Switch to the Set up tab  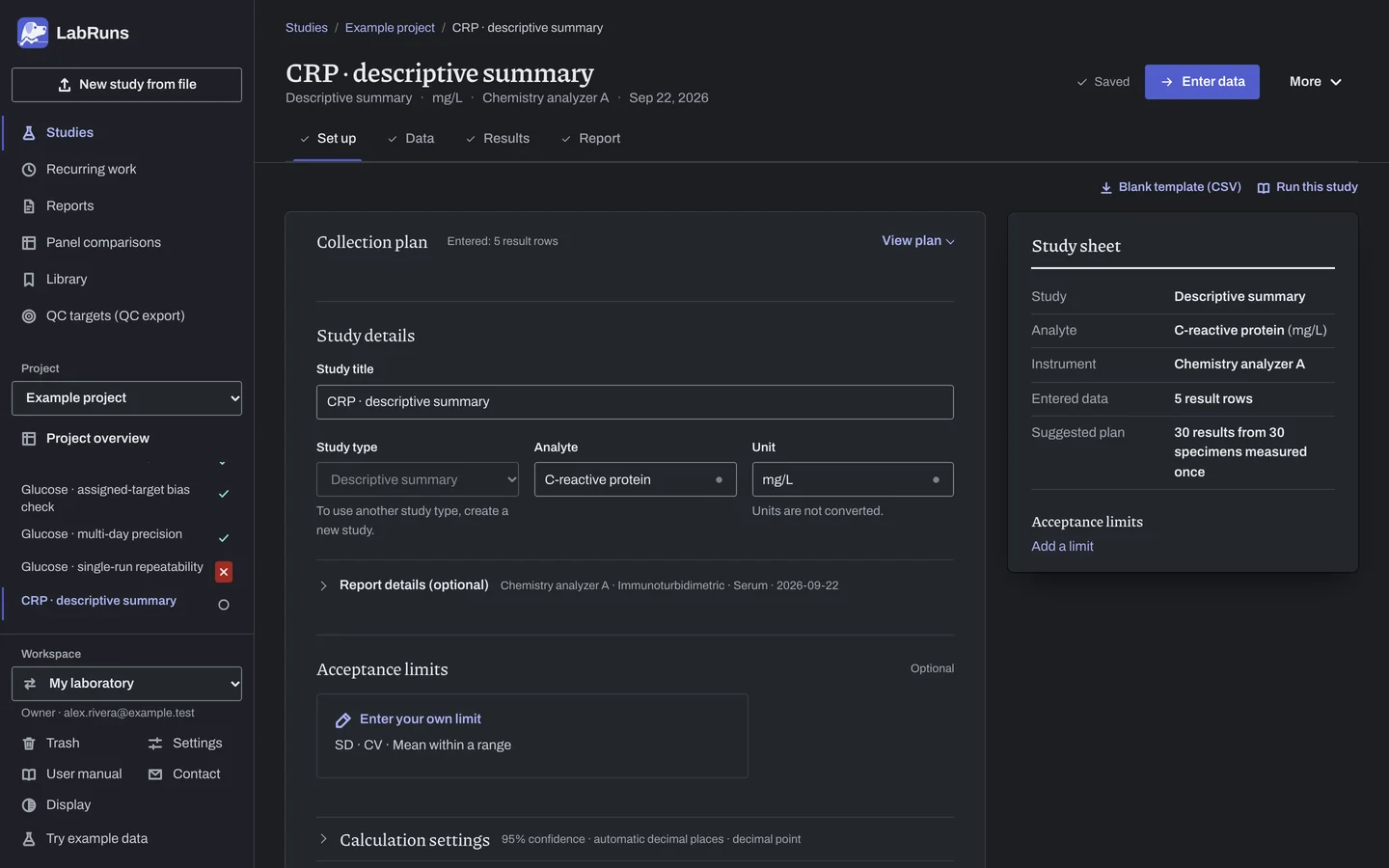point(327,139)
